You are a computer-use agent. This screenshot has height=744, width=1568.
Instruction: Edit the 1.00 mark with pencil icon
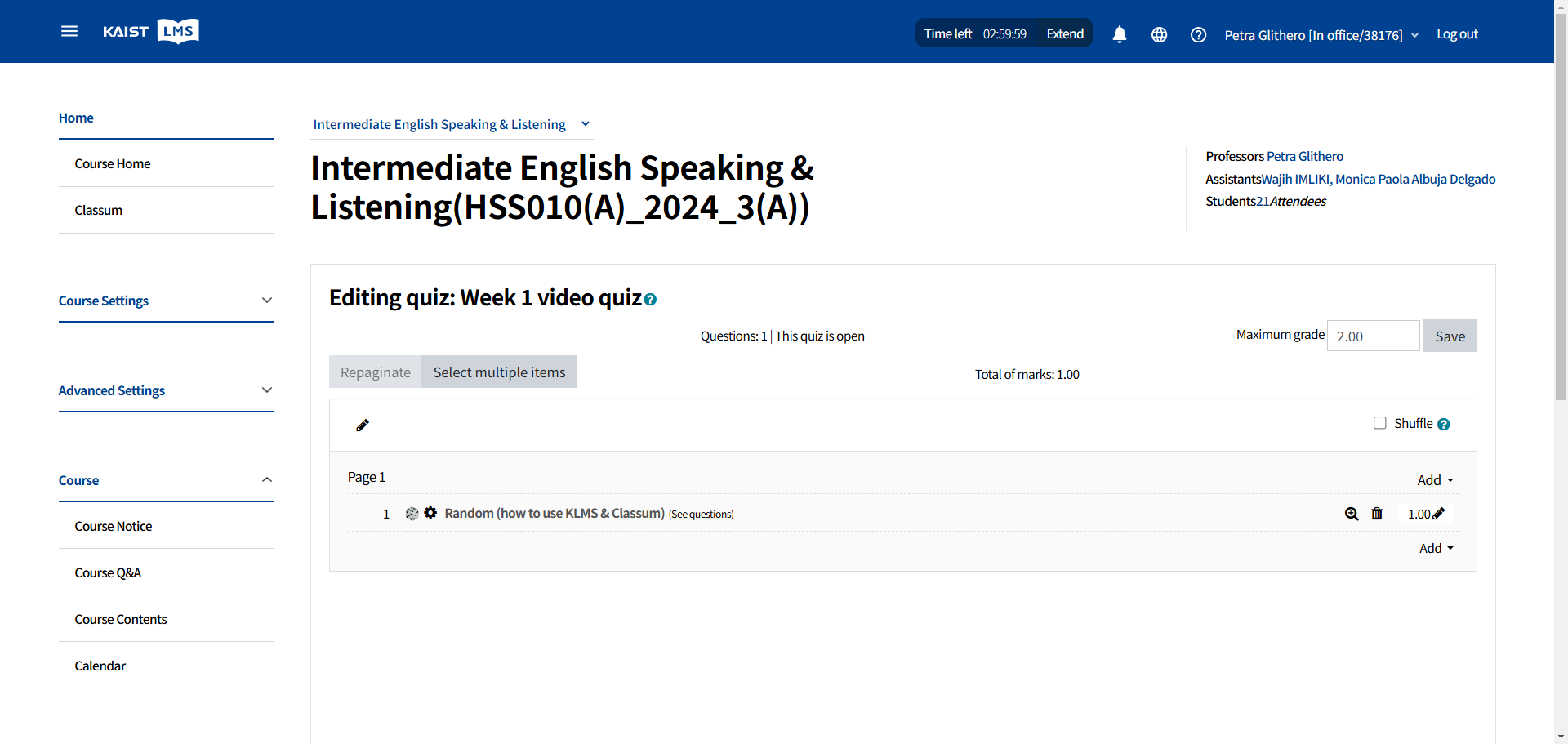(1438, 514)
